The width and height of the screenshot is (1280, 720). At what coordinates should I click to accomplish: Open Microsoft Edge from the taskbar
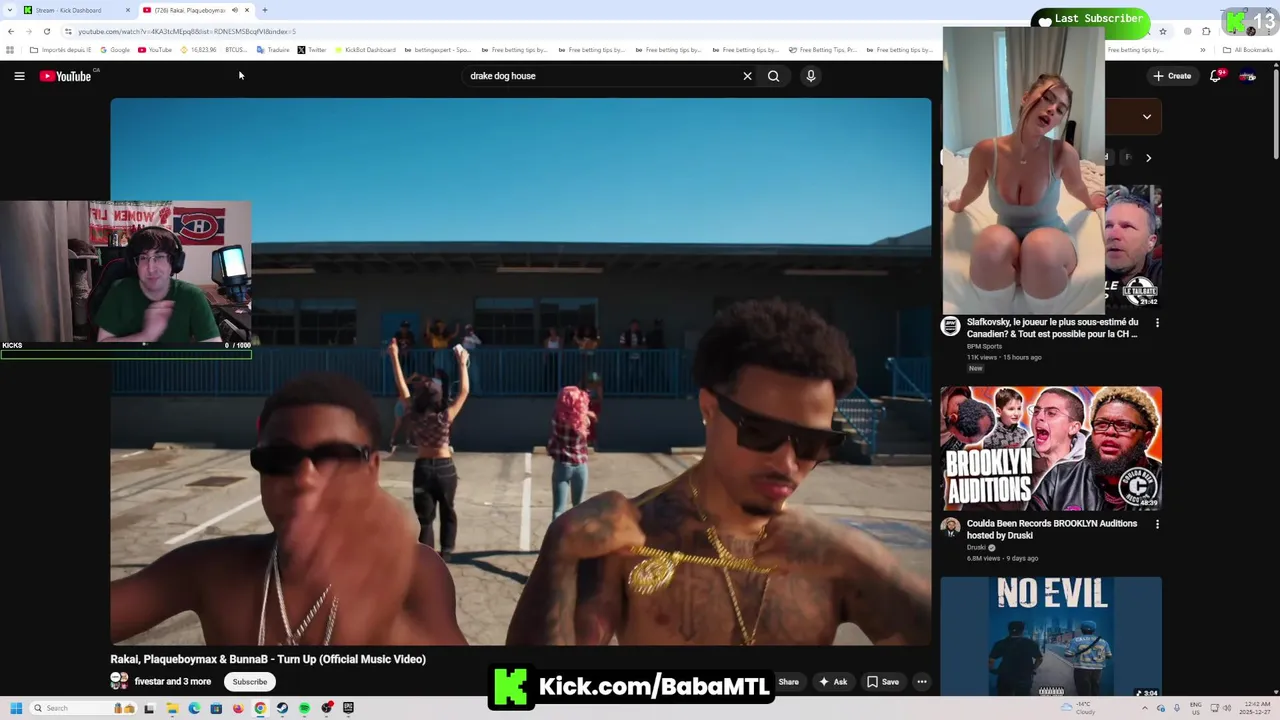[x=194, y=708]
